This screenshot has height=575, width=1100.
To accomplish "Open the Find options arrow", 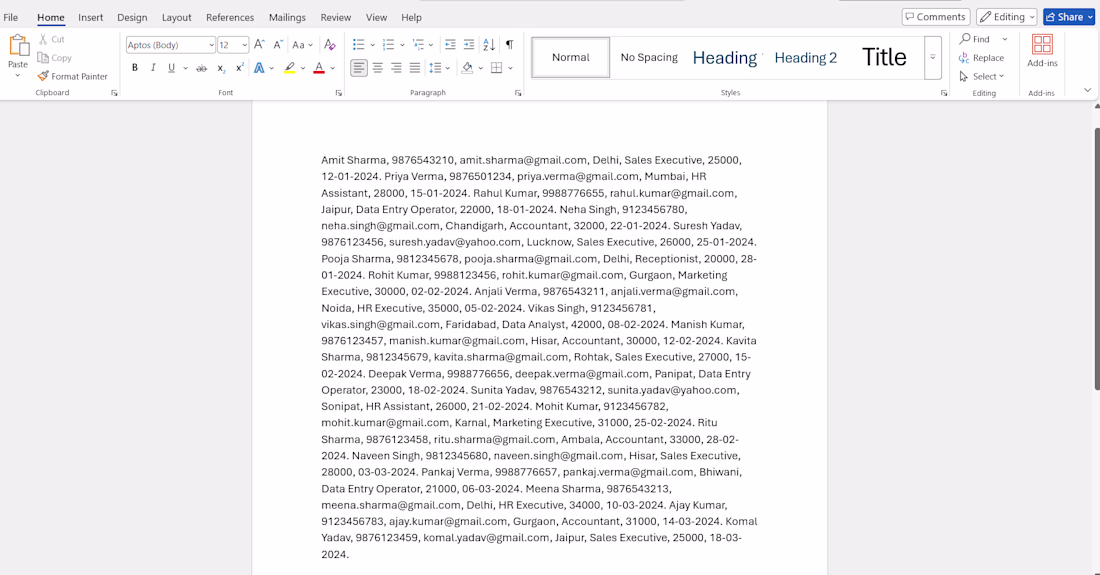I will pos(1005,39).
